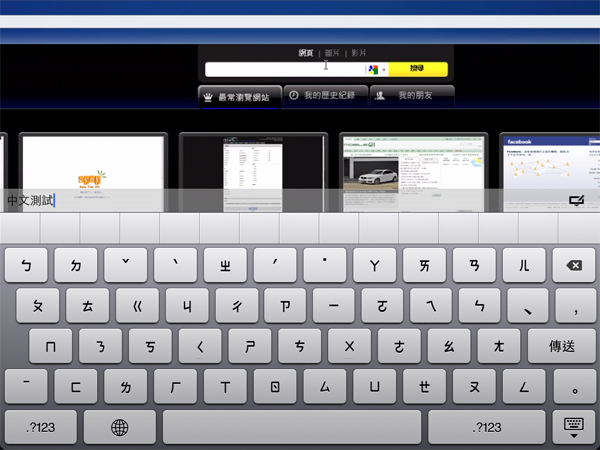Tap the space bar
This screenshot has height=450, width=600.
(x=292, y=427)
